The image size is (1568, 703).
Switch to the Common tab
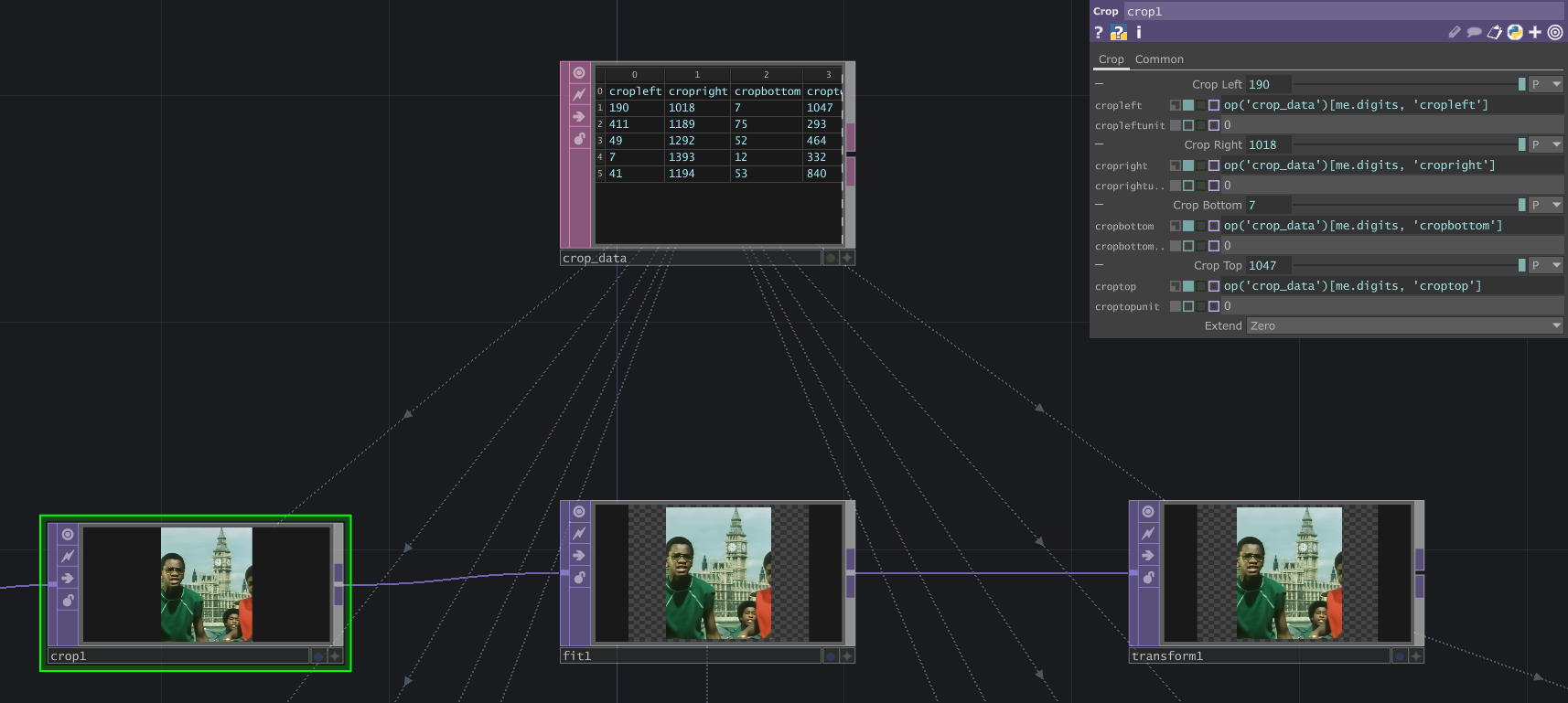tap(1159, 59)
